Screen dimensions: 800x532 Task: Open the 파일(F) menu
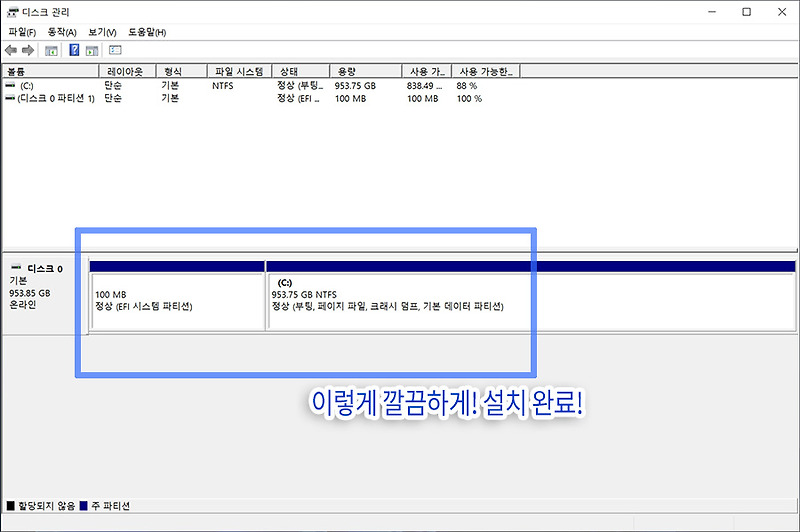click(x=22, y=32)
